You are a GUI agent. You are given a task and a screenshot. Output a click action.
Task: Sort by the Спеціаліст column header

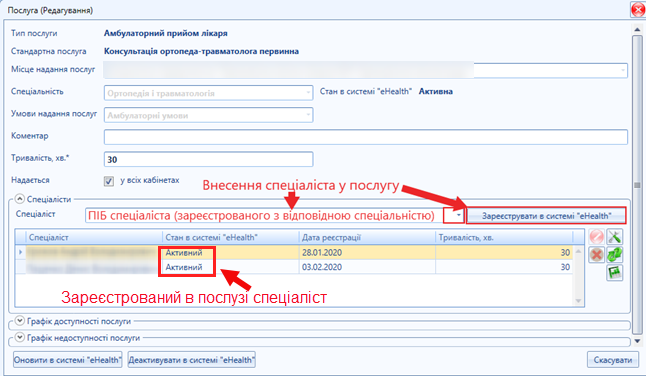click(x=94, y=237)
